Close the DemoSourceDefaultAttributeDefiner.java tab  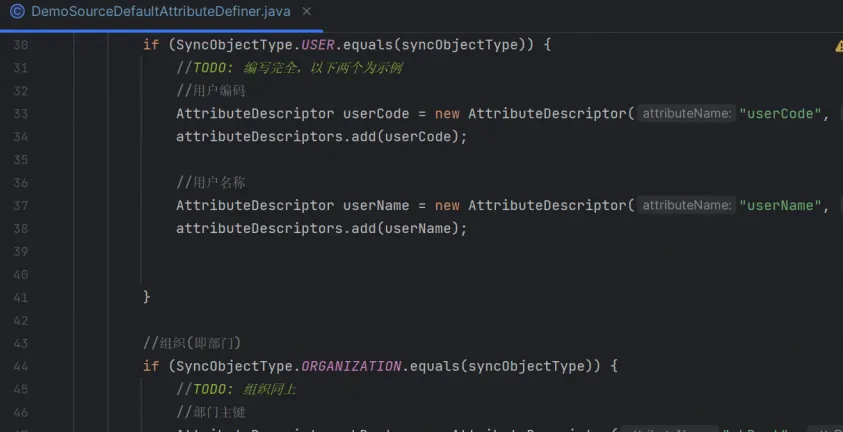tap(306, 11)
